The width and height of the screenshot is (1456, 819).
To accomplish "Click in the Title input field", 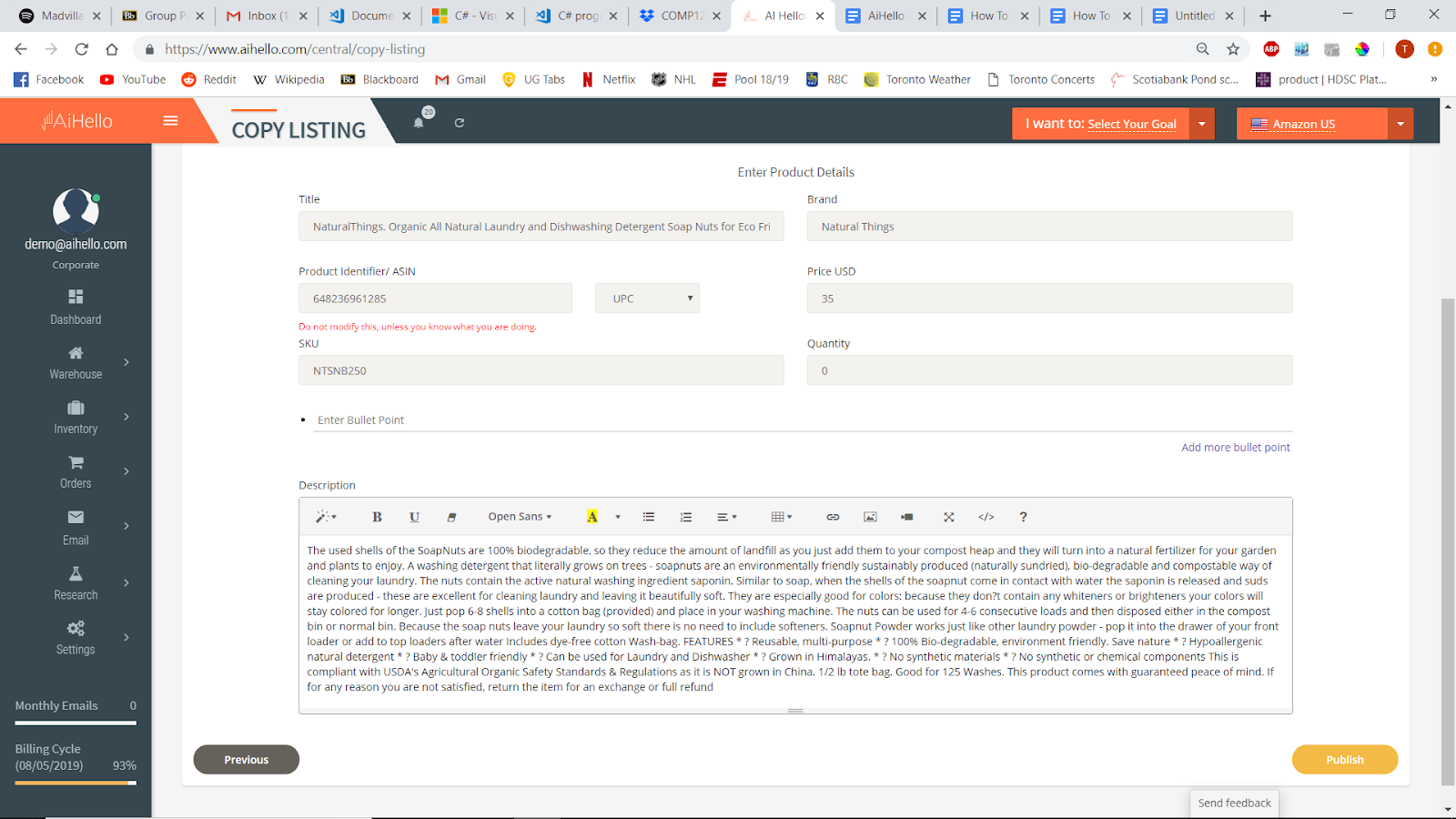I will (x=541, y=227).
